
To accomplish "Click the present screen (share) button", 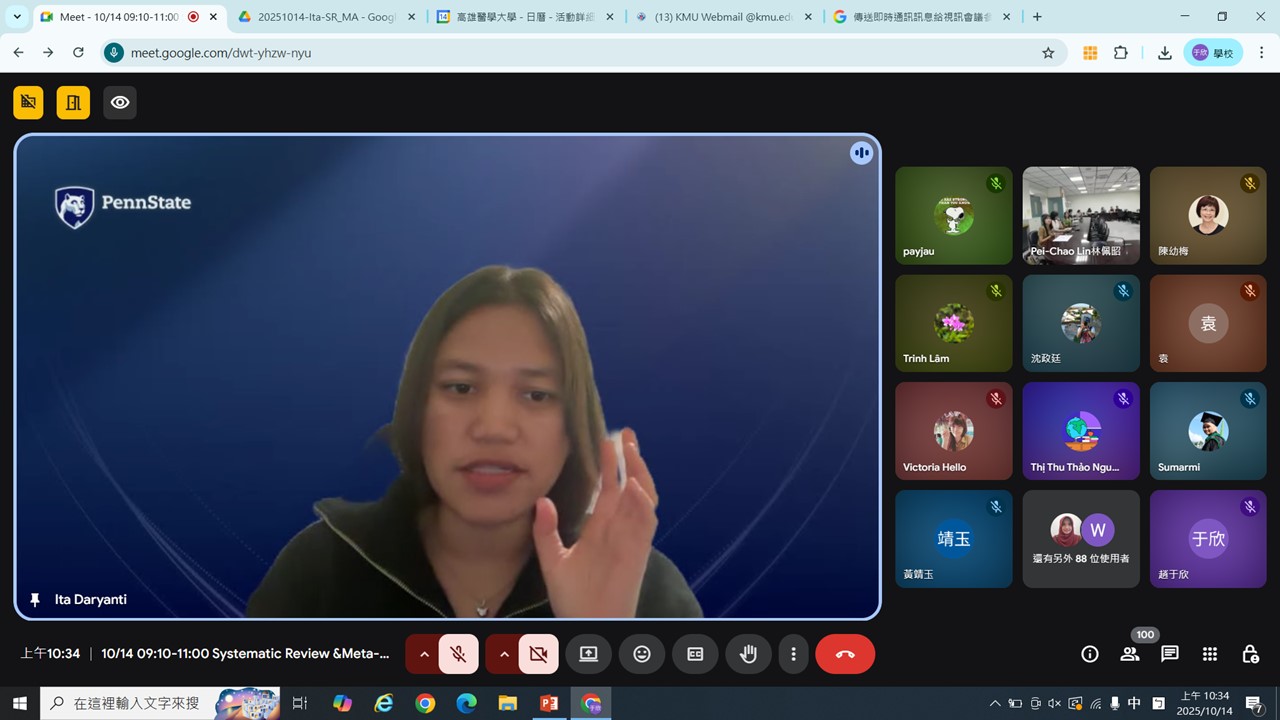I will (588, 654).
